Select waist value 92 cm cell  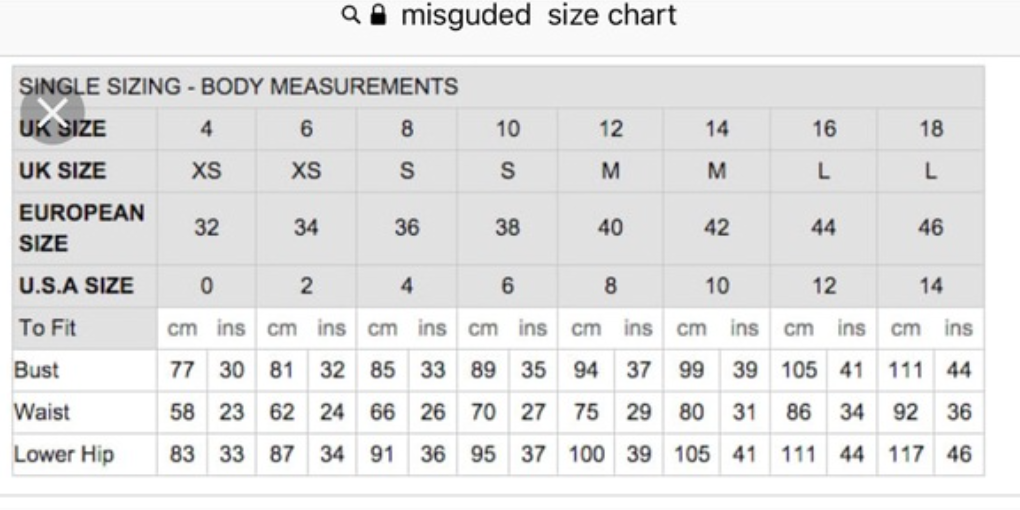pyautogui.click(x=906, y=412)
